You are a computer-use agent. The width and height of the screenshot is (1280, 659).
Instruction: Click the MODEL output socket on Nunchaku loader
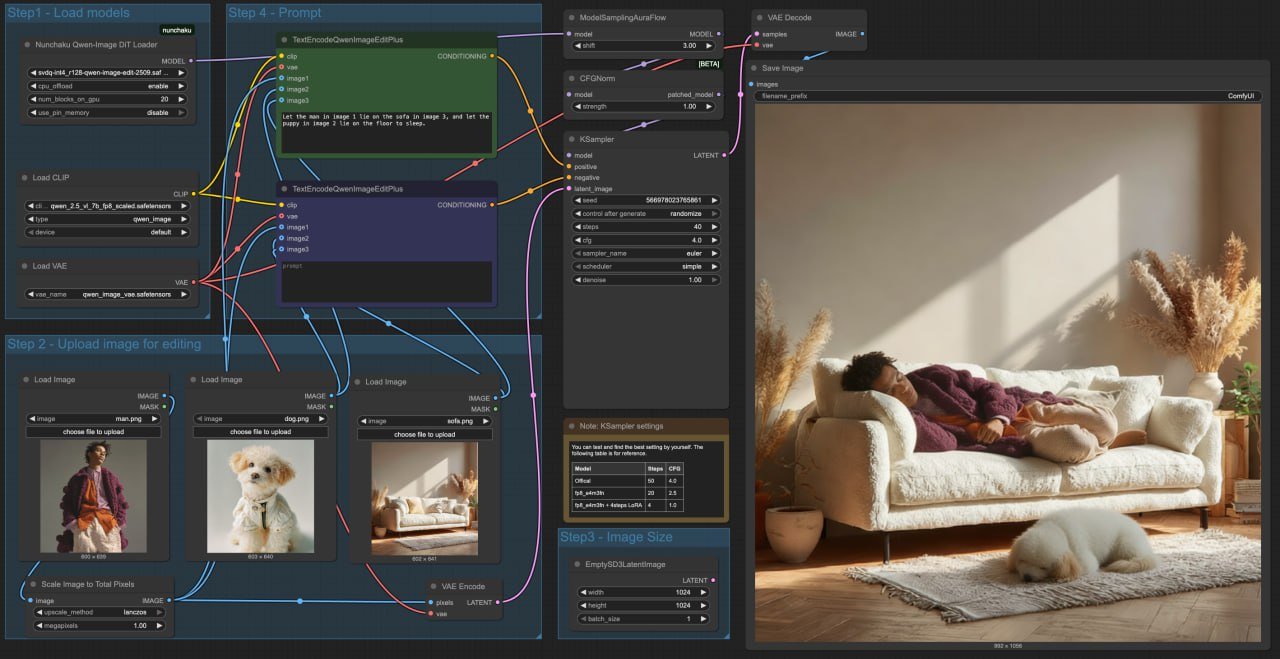coord(191,60)
